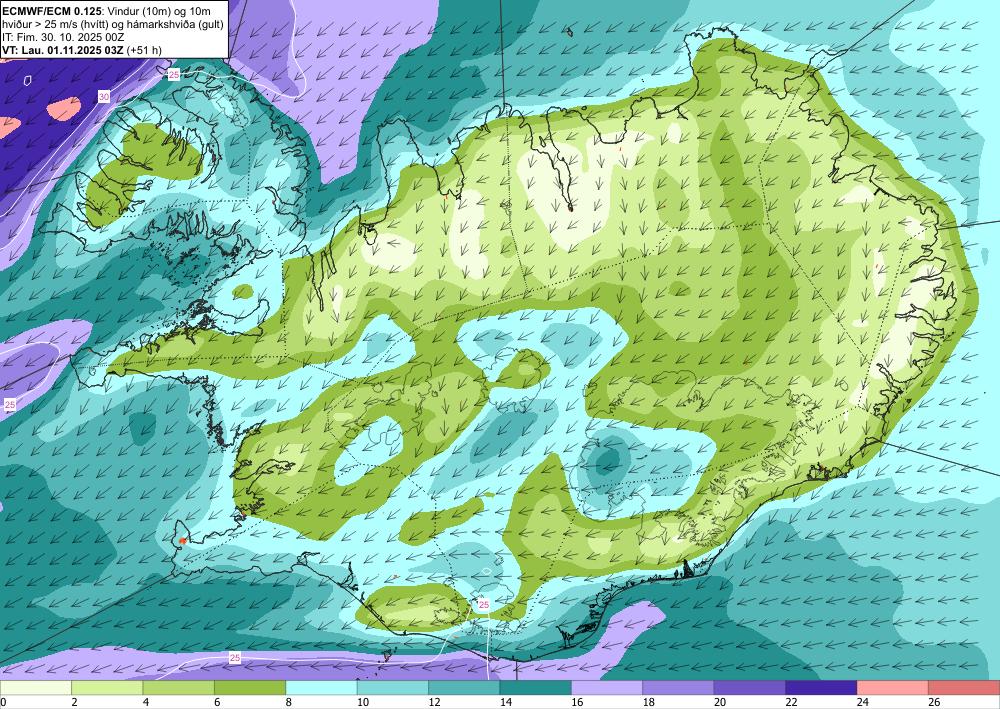1000x709 pixels.
Task: Click the legend scale value '14'
Action: pos(506,703)
